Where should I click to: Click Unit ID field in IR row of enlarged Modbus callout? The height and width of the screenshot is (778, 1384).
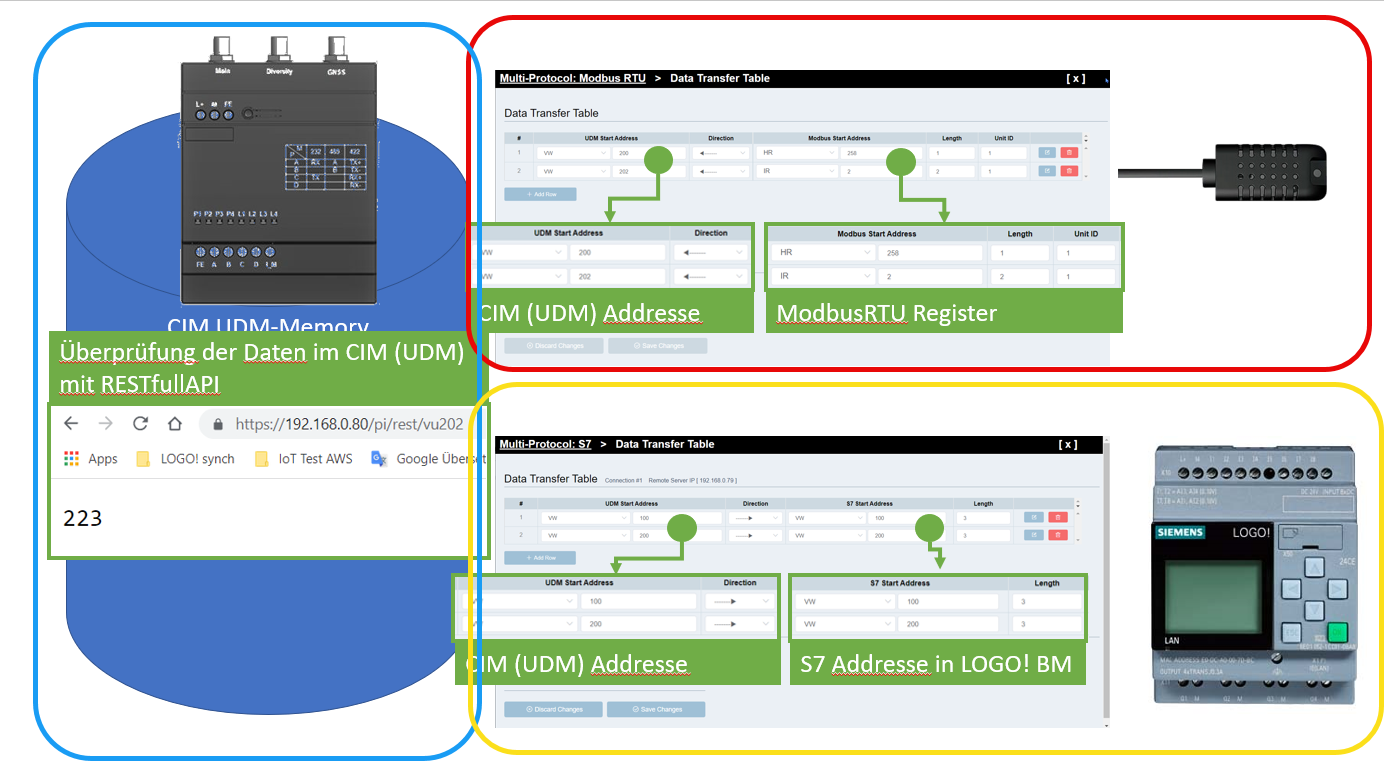(1086, 276)
